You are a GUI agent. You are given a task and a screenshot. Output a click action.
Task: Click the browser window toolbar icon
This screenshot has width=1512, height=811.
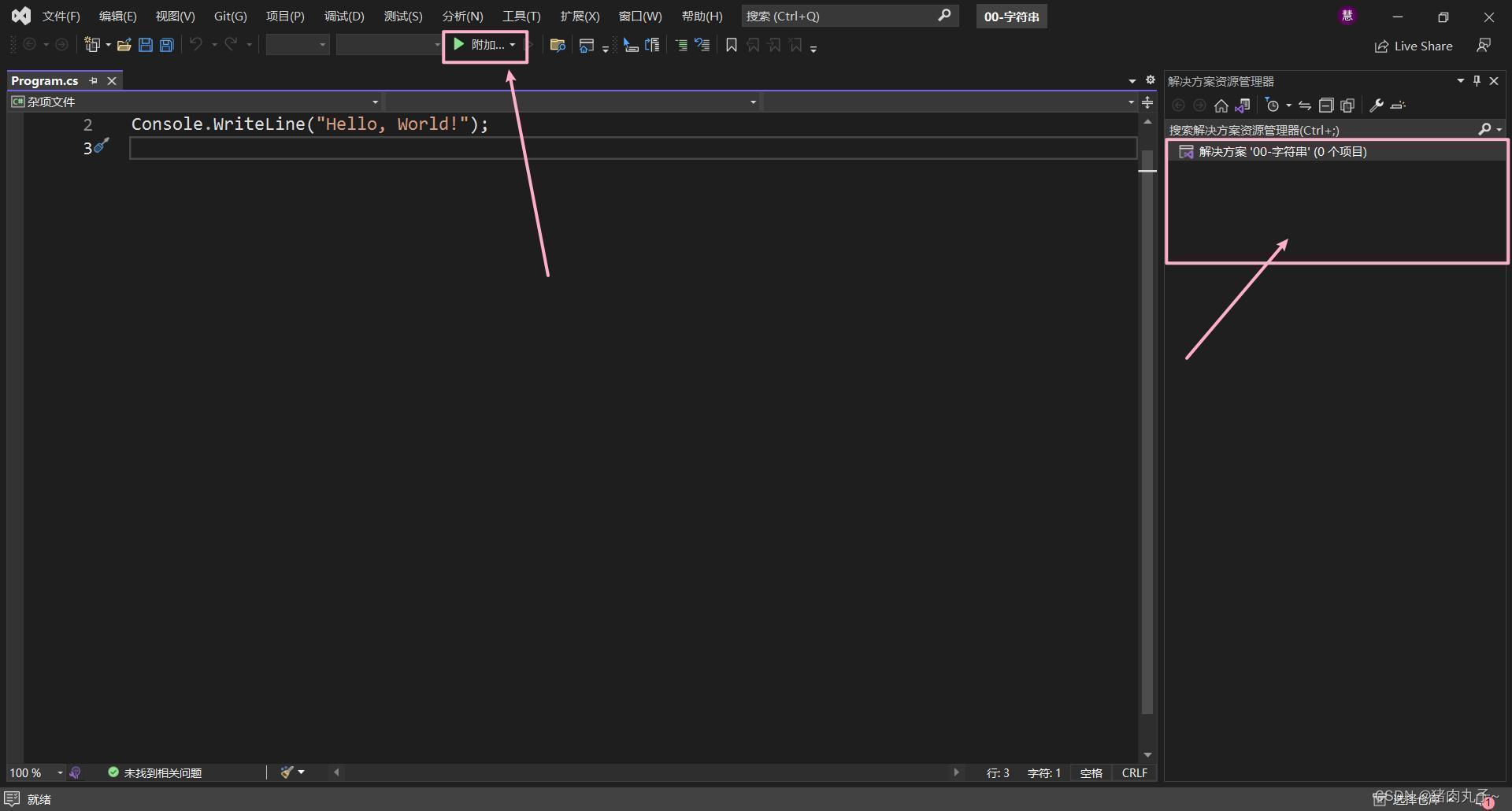[x=586, y=46]
